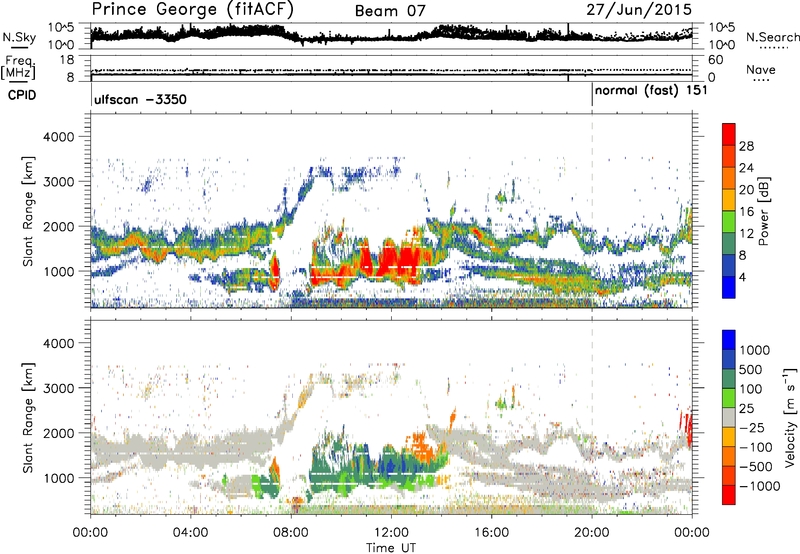Viewport: 800px width, 554px height.
Task: Click the 'ulfscan -3350' CPID text
Action: point(140,99)
